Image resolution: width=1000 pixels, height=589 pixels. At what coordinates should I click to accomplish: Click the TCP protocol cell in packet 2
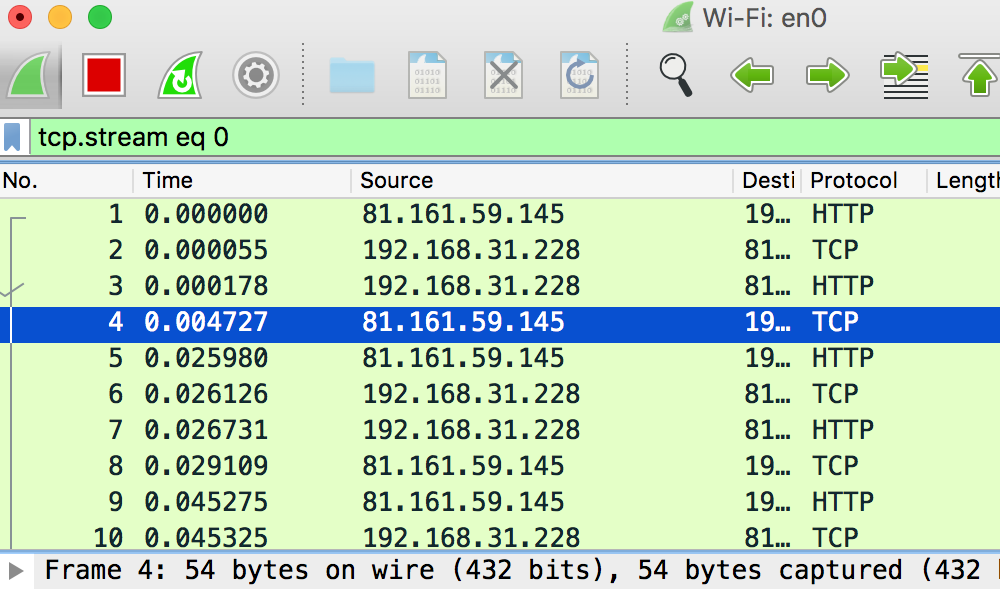(835, 250)
